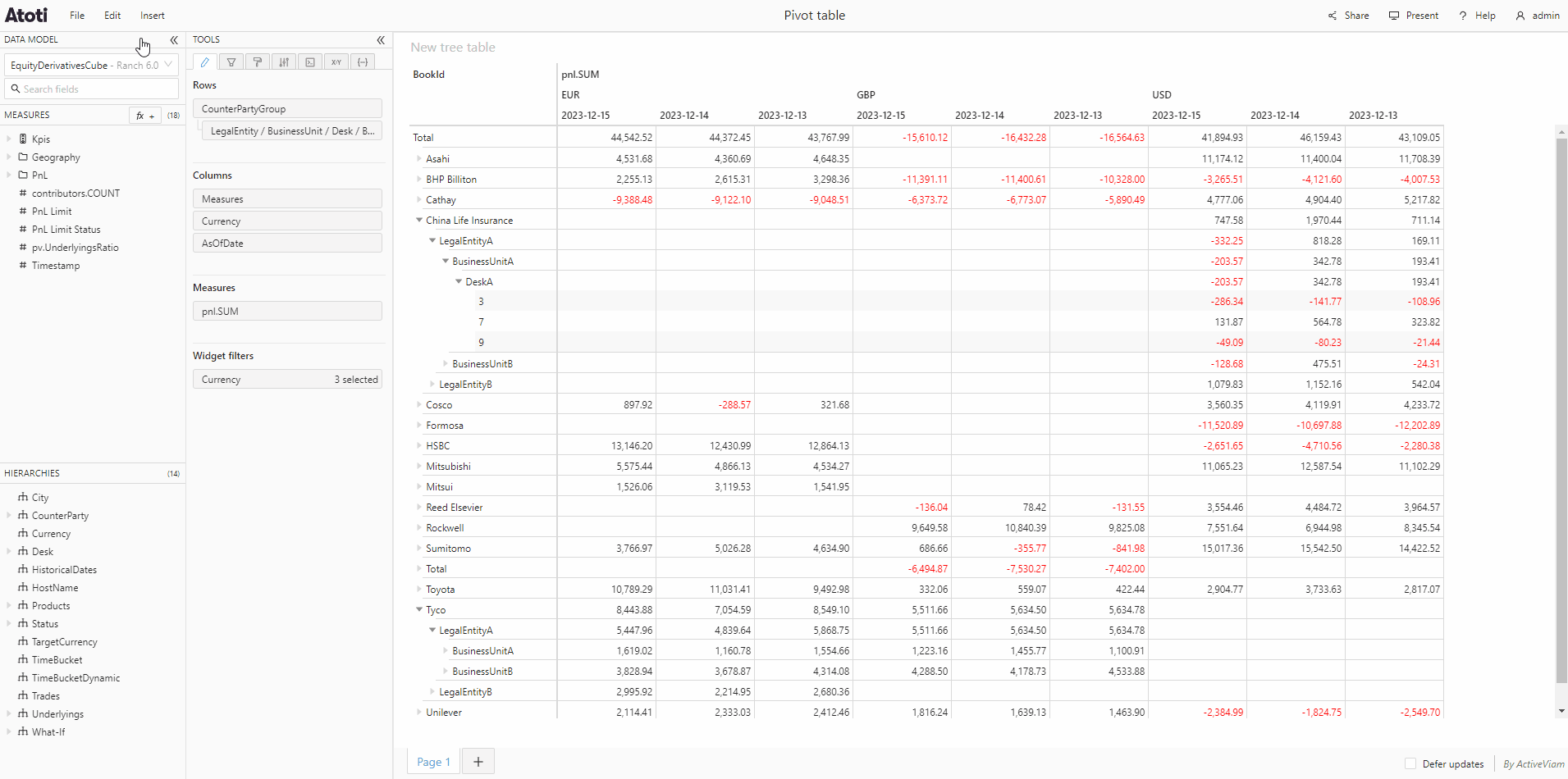Screen dimensions: 1568x779
Task: Open the filters funnel tab
Action: coord(231,61)
